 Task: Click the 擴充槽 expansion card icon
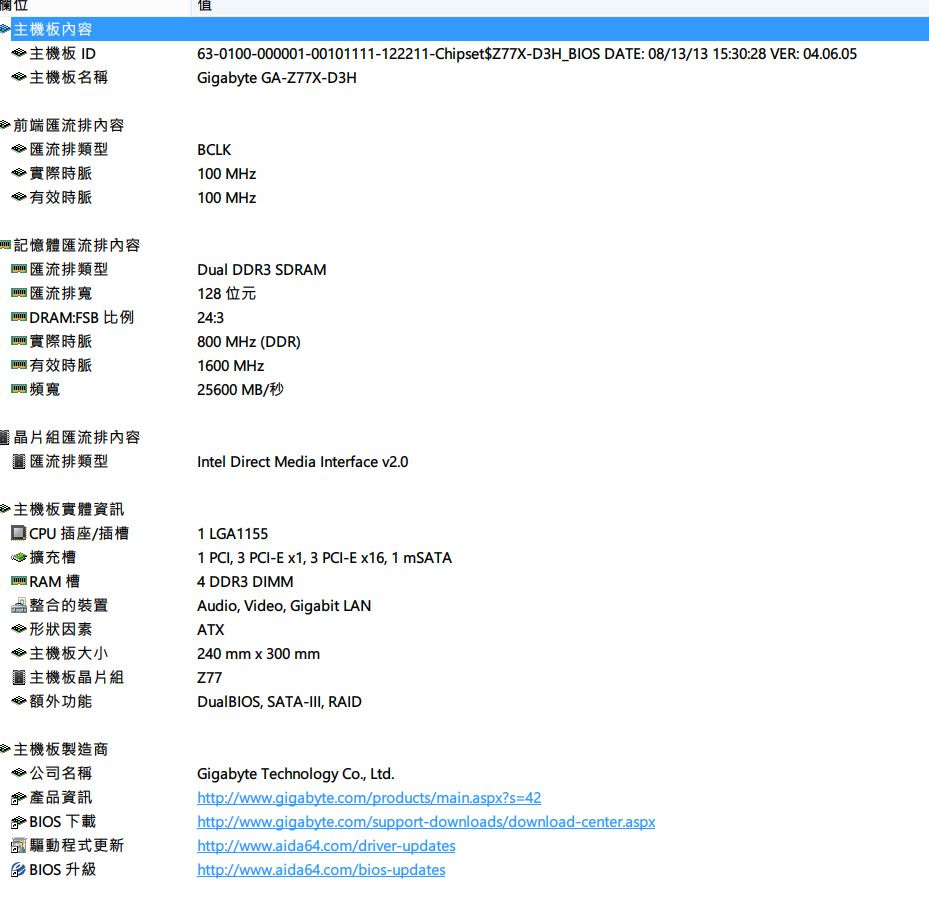tap(19, 557)
